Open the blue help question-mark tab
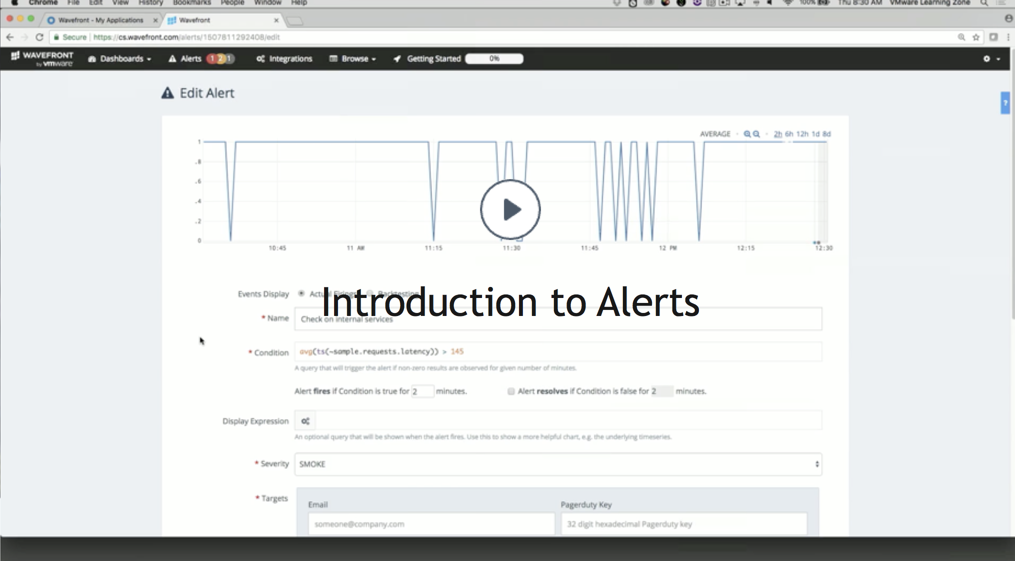Screen dimensions: 1015x561 click(1005, 103)
